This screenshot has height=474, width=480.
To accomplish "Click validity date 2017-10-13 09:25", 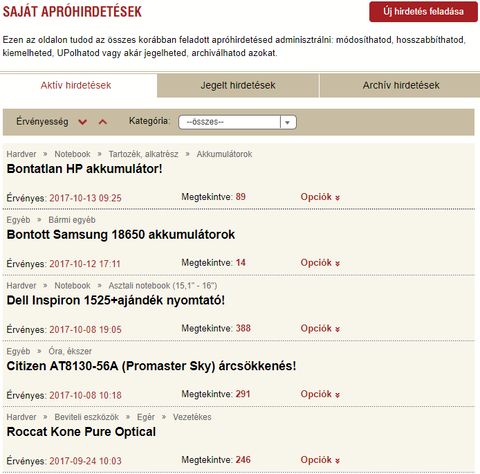I will point(85,198).
